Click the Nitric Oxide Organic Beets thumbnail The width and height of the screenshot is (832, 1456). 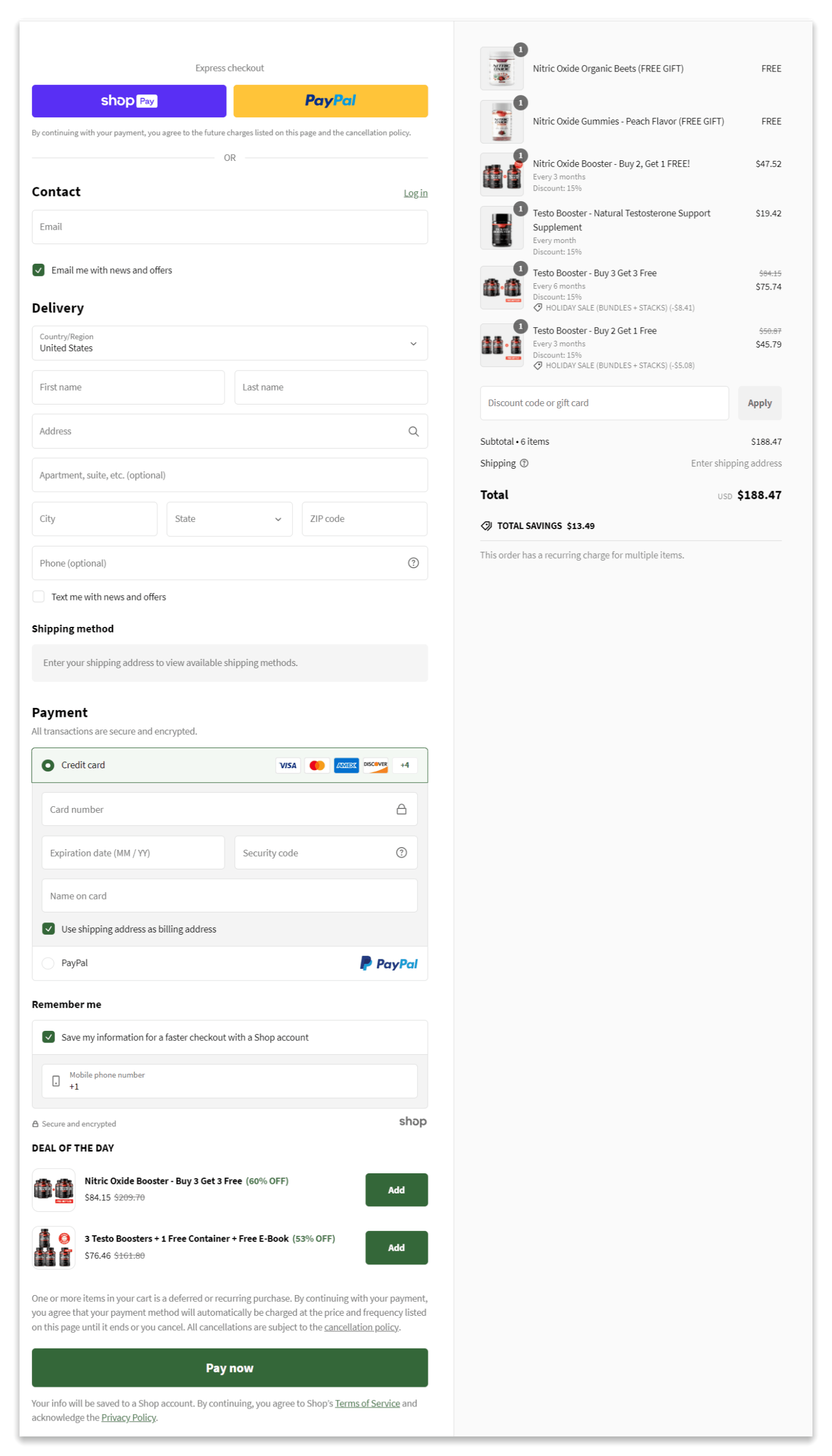(x=502, y=69)
